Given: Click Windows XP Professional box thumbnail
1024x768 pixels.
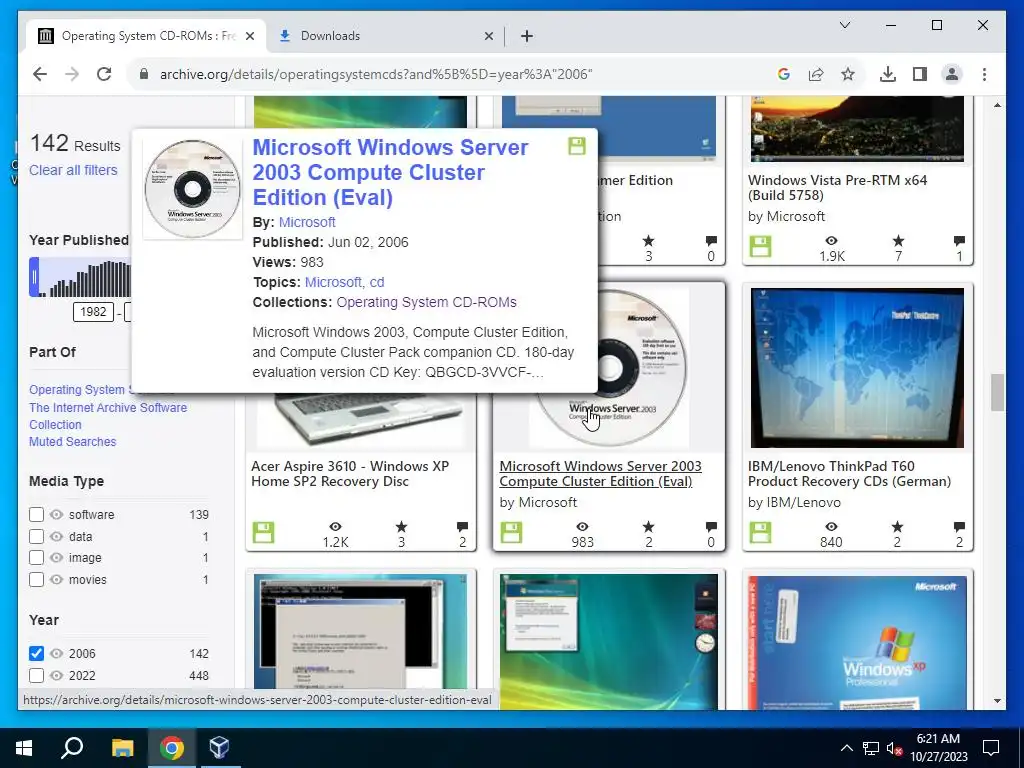Looking at the screenshot, I should point(857,642).
